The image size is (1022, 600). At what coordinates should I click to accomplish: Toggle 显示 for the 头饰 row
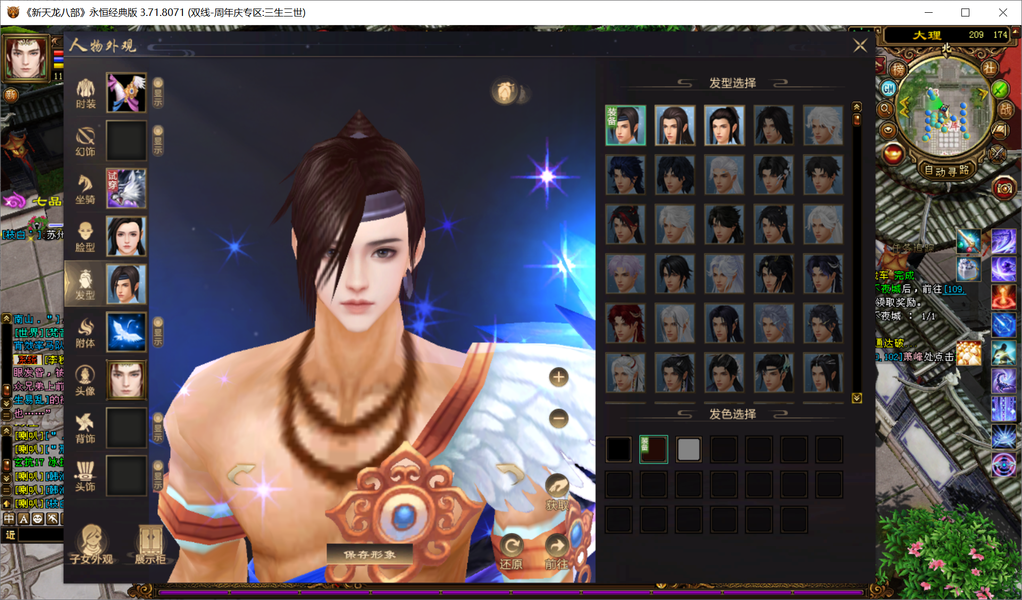pyautogui.click(x=158, y=476)
